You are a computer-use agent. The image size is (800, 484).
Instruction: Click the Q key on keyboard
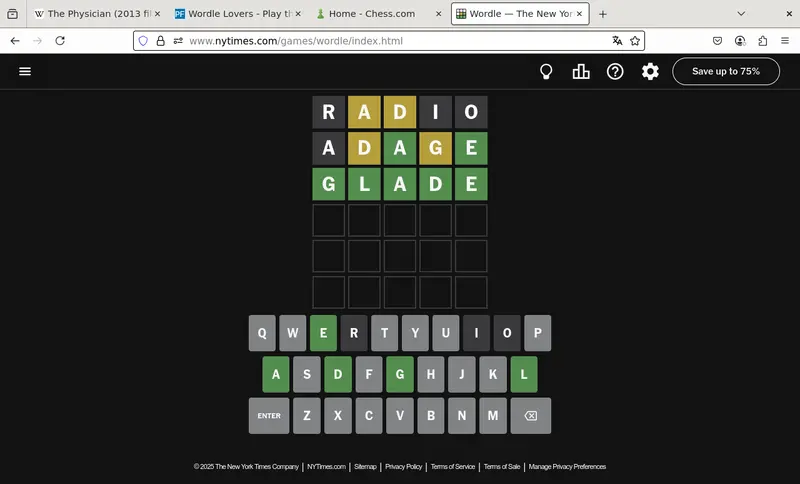[262, 333]
